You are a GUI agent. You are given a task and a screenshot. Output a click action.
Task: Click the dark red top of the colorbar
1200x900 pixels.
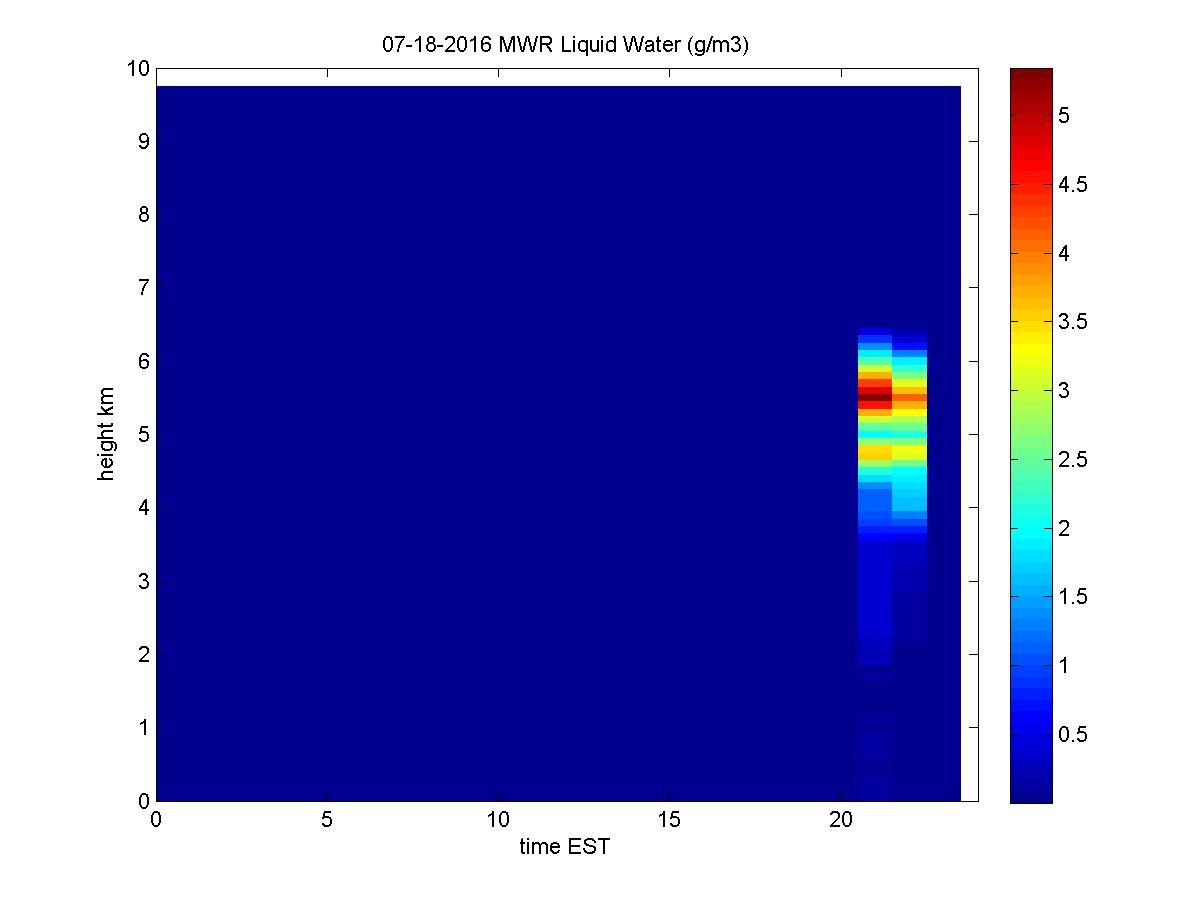pos(1031,75)
